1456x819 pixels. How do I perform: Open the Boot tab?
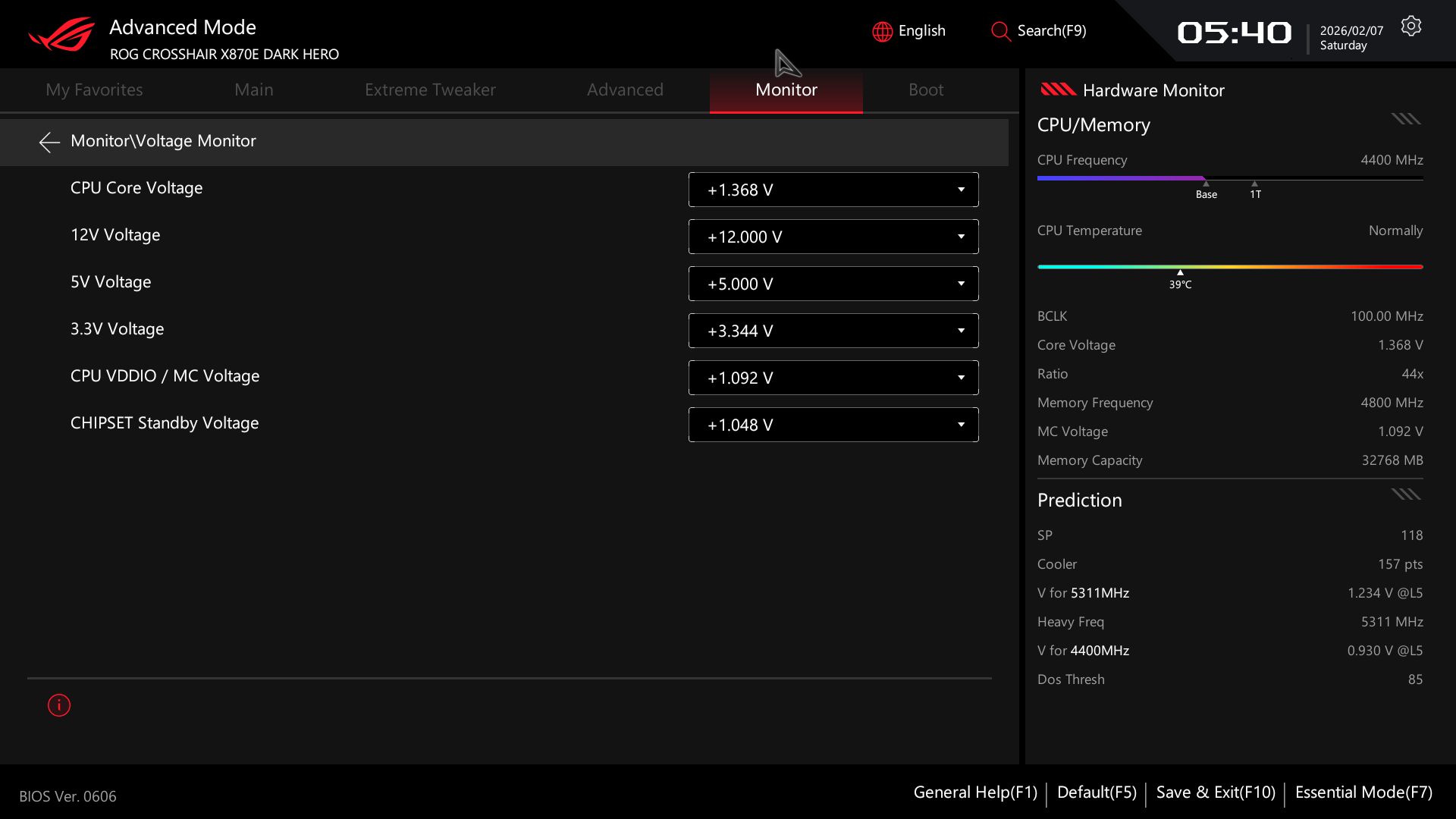pos(926,89)
